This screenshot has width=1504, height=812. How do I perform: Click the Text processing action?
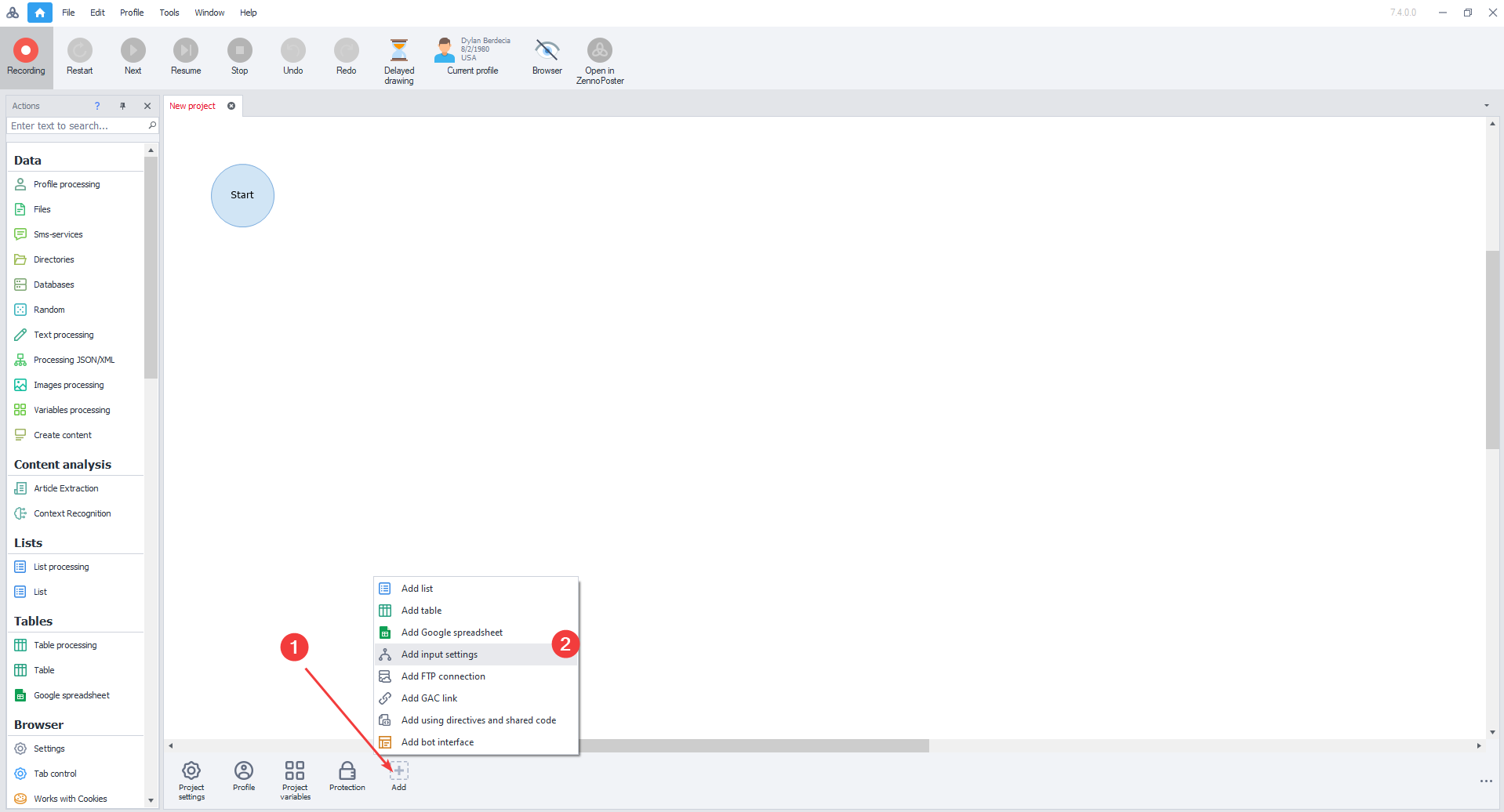[64, 335]
